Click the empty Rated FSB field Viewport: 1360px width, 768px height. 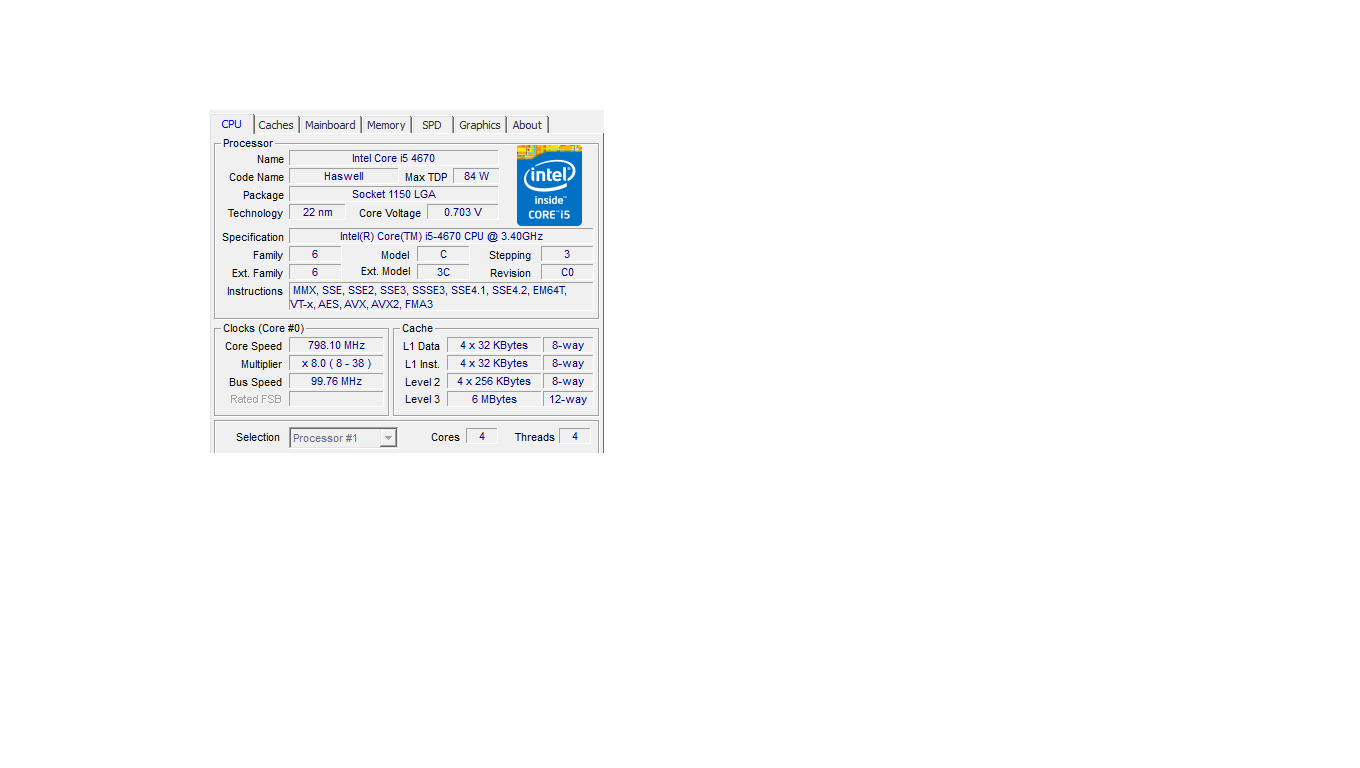pos(336,399)
